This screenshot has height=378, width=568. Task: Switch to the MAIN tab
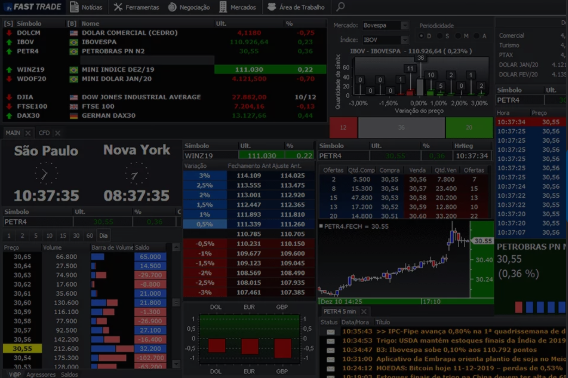point(13,133)
